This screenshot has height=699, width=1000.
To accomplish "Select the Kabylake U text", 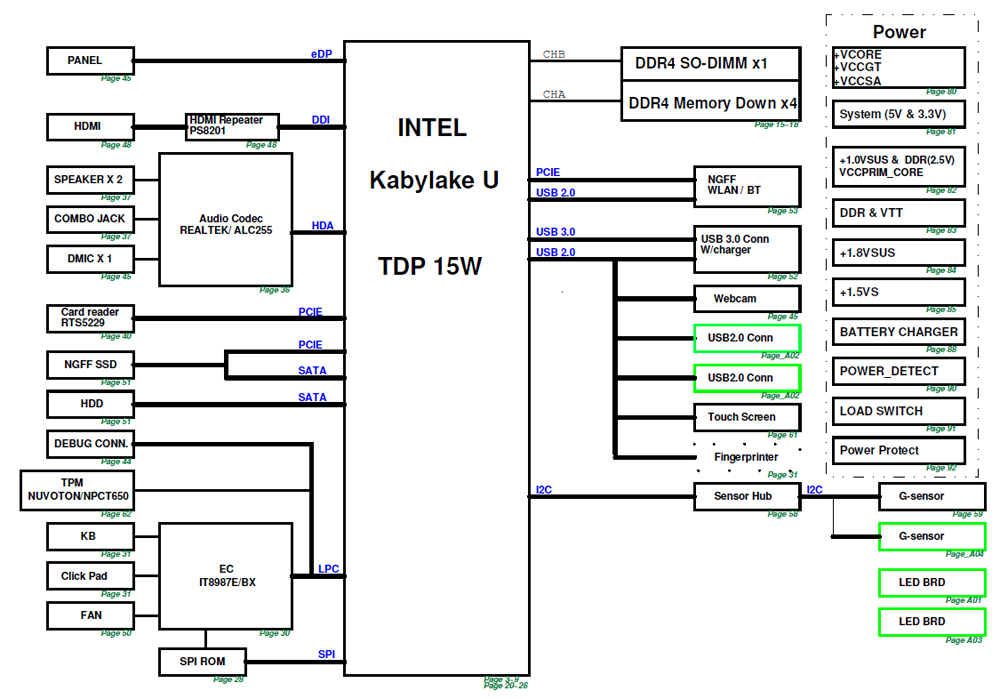I will click(x=434, y=180).
